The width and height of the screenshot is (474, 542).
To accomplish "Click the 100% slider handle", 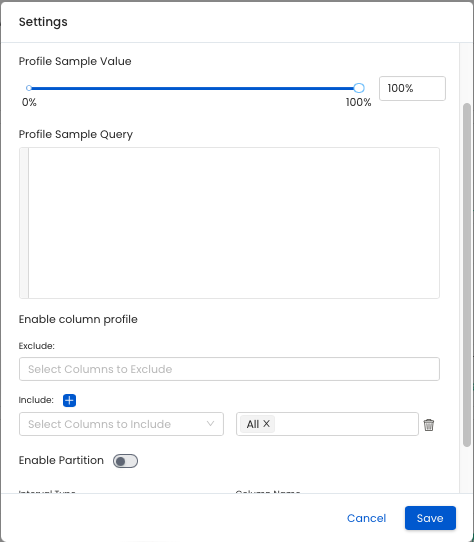I will [x=359, y=88].
